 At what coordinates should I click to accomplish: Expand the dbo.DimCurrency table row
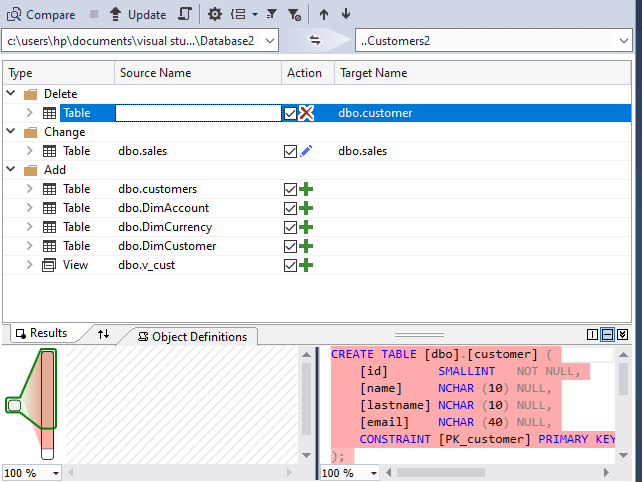coord(29,226)
